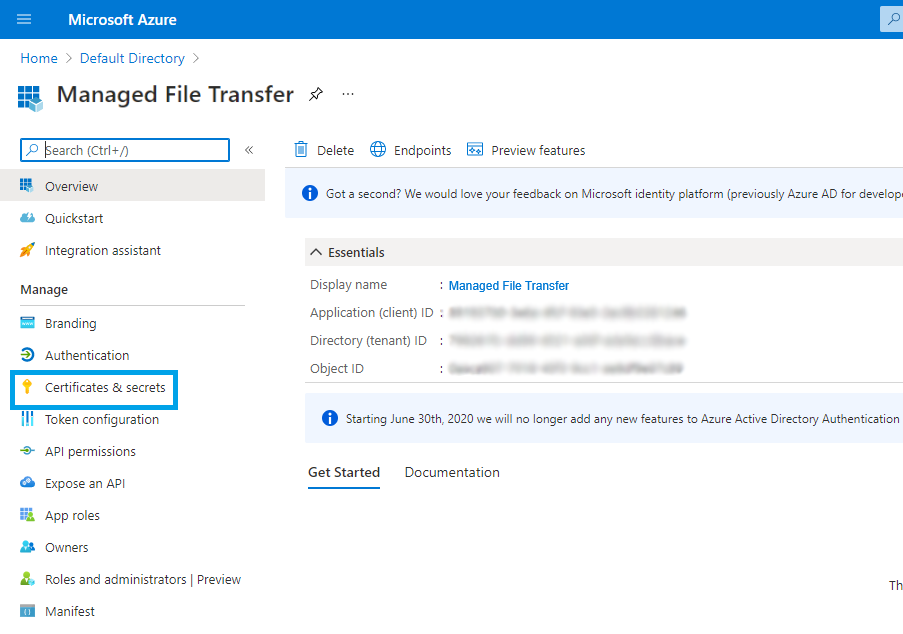Viewport: 903px width, 634px height.
Task: Collapse the left navigation menu
Action: pyautogui.click(x=249, y=150)
